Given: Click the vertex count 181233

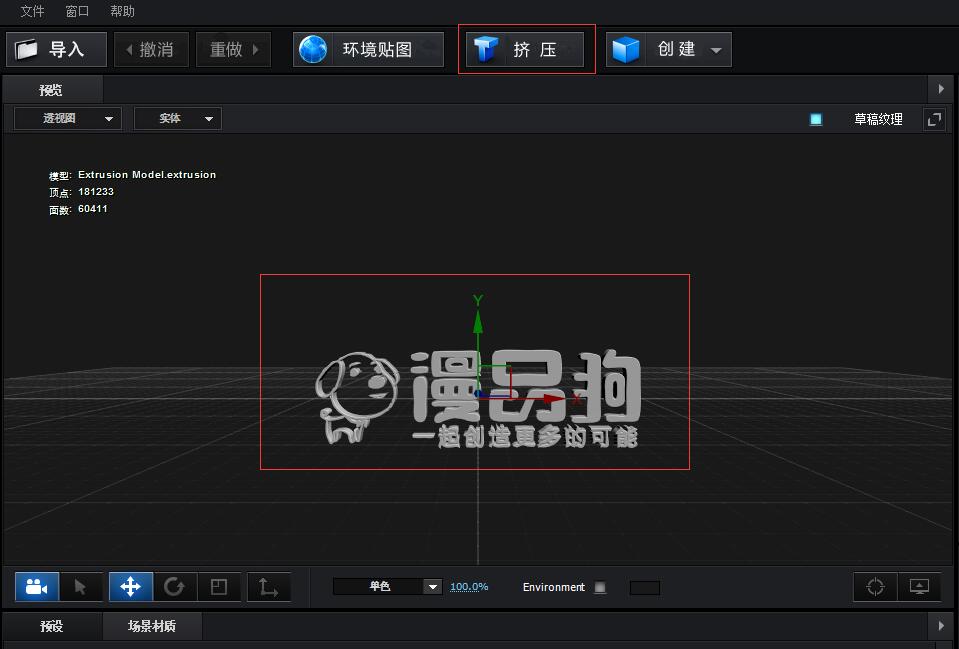Looking at the screenshot, I should pyautogui.click(x=96, y=191).
